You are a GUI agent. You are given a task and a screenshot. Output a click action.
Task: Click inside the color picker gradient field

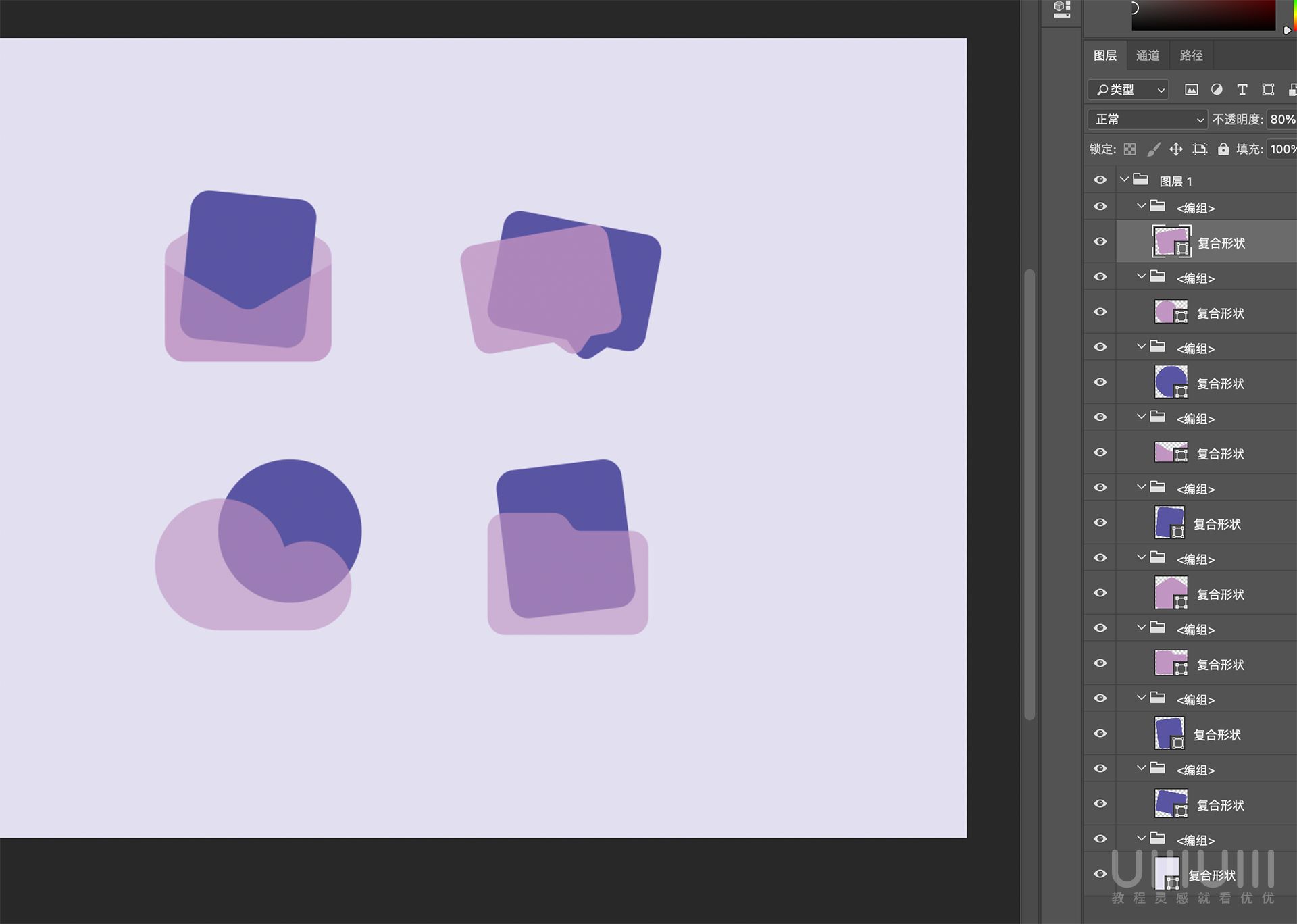pos(1202,15)
